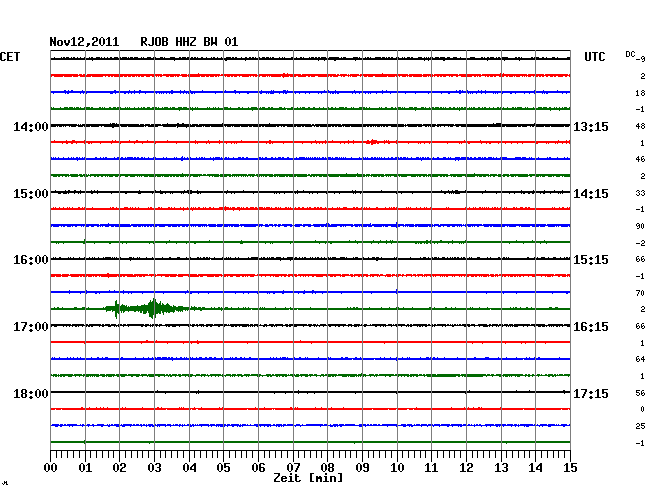Screen dimensions: 650x494
Task: Click minute label 00 on time axis
Action: [x=51, y=468]
